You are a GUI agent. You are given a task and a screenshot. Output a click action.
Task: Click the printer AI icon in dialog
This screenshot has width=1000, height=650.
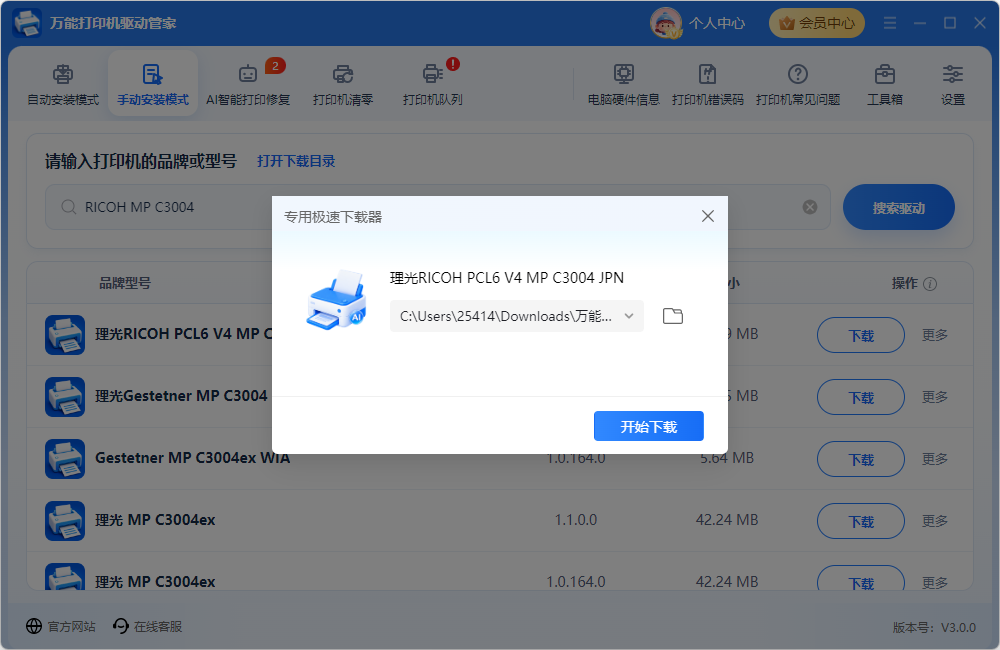337,299
